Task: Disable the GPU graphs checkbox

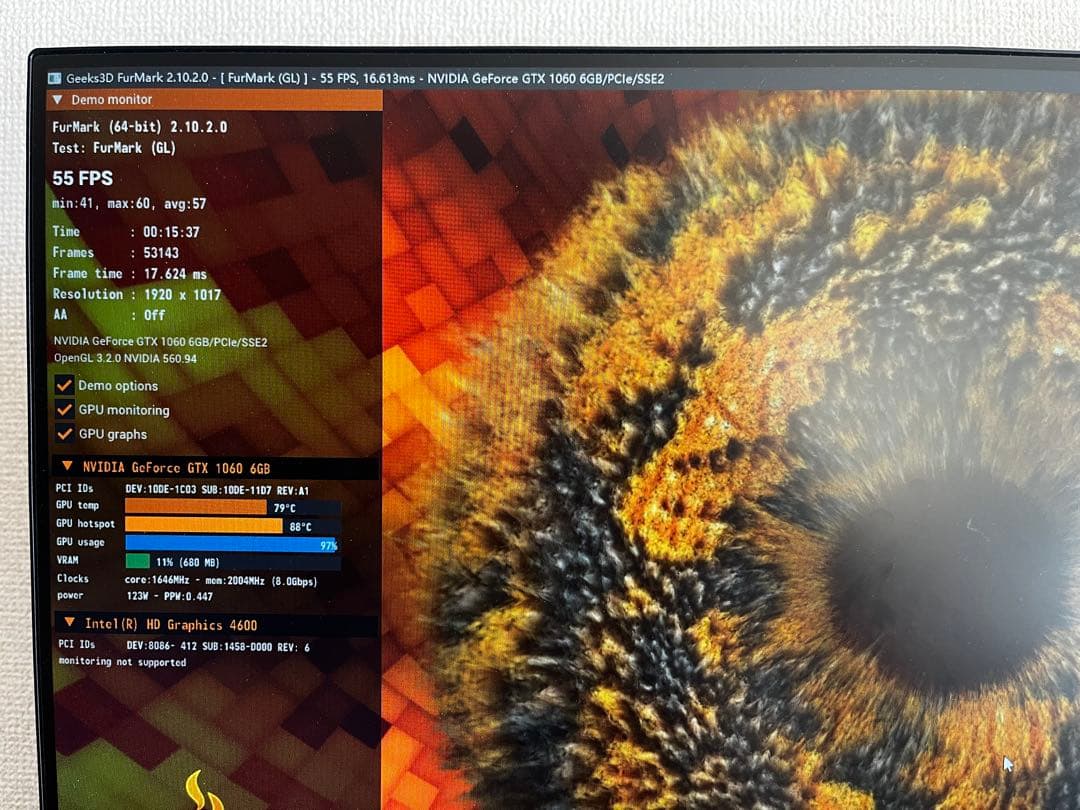Action: (65, 433)
